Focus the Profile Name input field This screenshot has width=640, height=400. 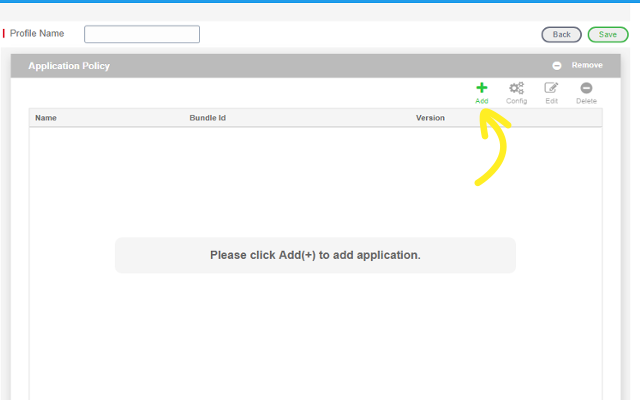pyautogui.click(x=142, y=34)
